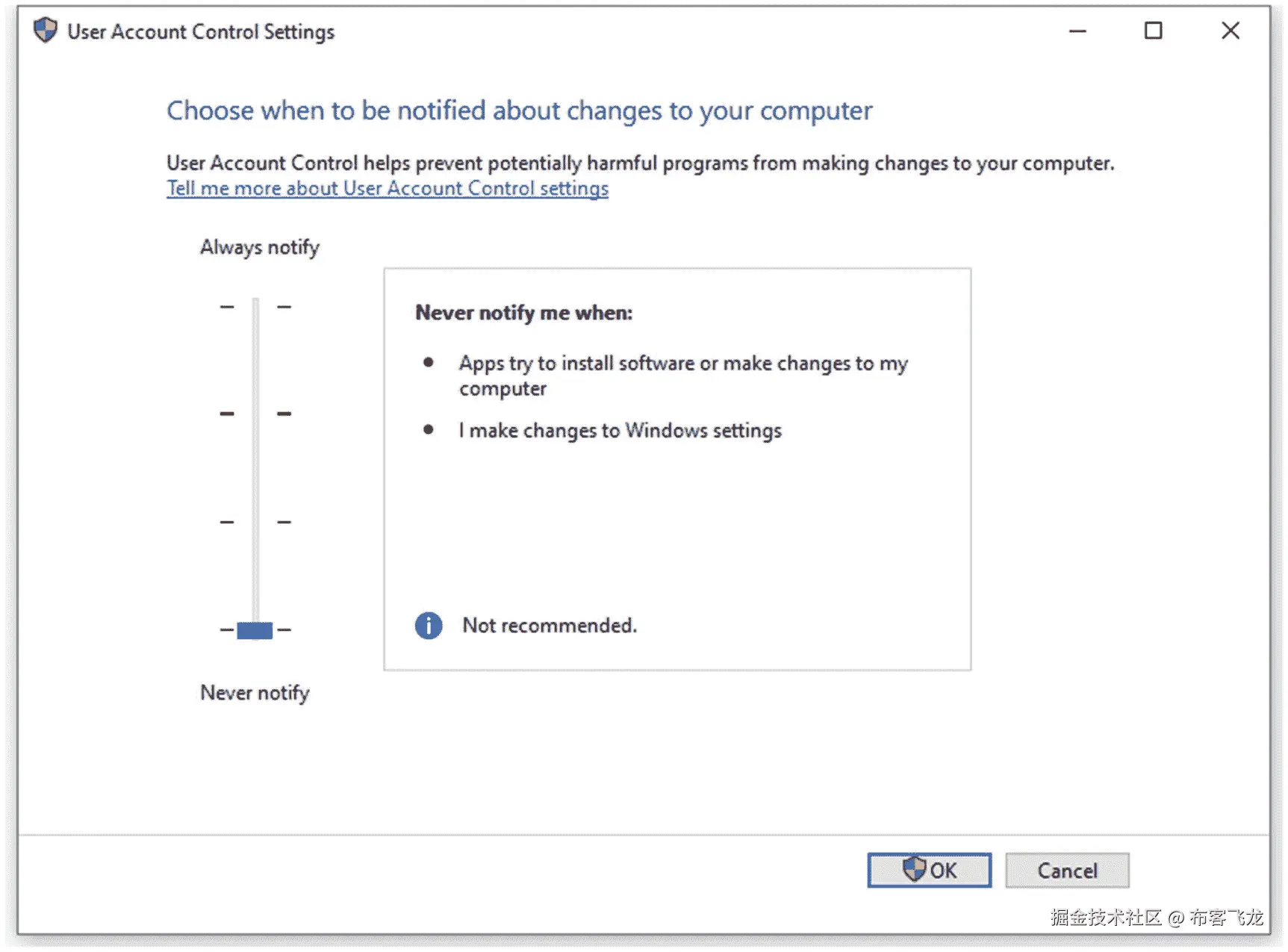Click the Never notify label
The height and width of the screenshot is (952, 1288).
[x=255, y=693]
